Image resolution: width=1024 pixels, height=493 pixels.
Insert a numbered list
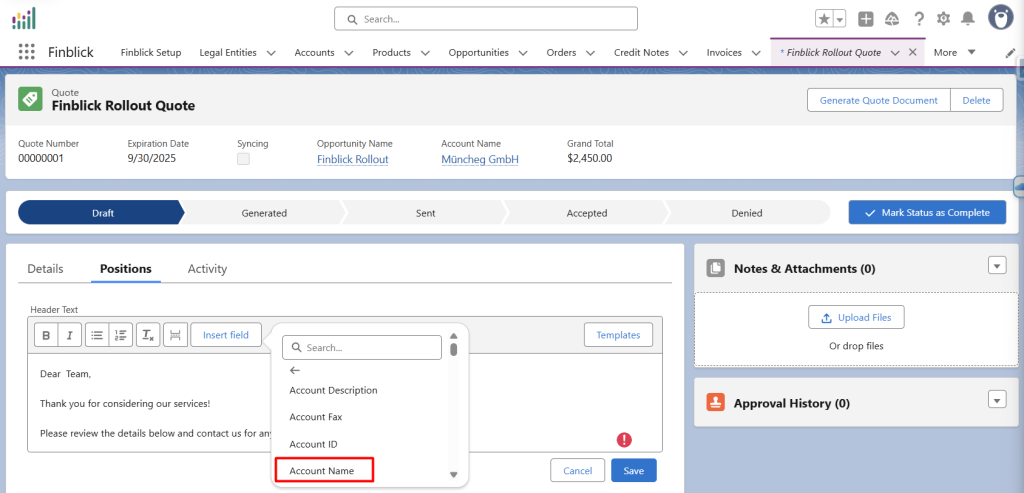point(120,335)
